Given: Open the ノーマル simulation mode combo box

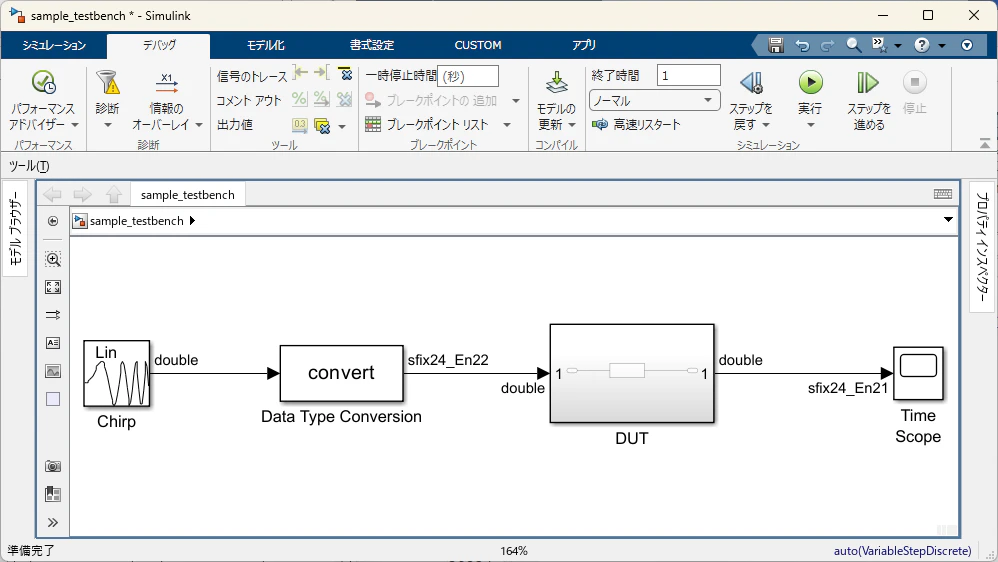Looking at the screenshot, I should point(654,101).
